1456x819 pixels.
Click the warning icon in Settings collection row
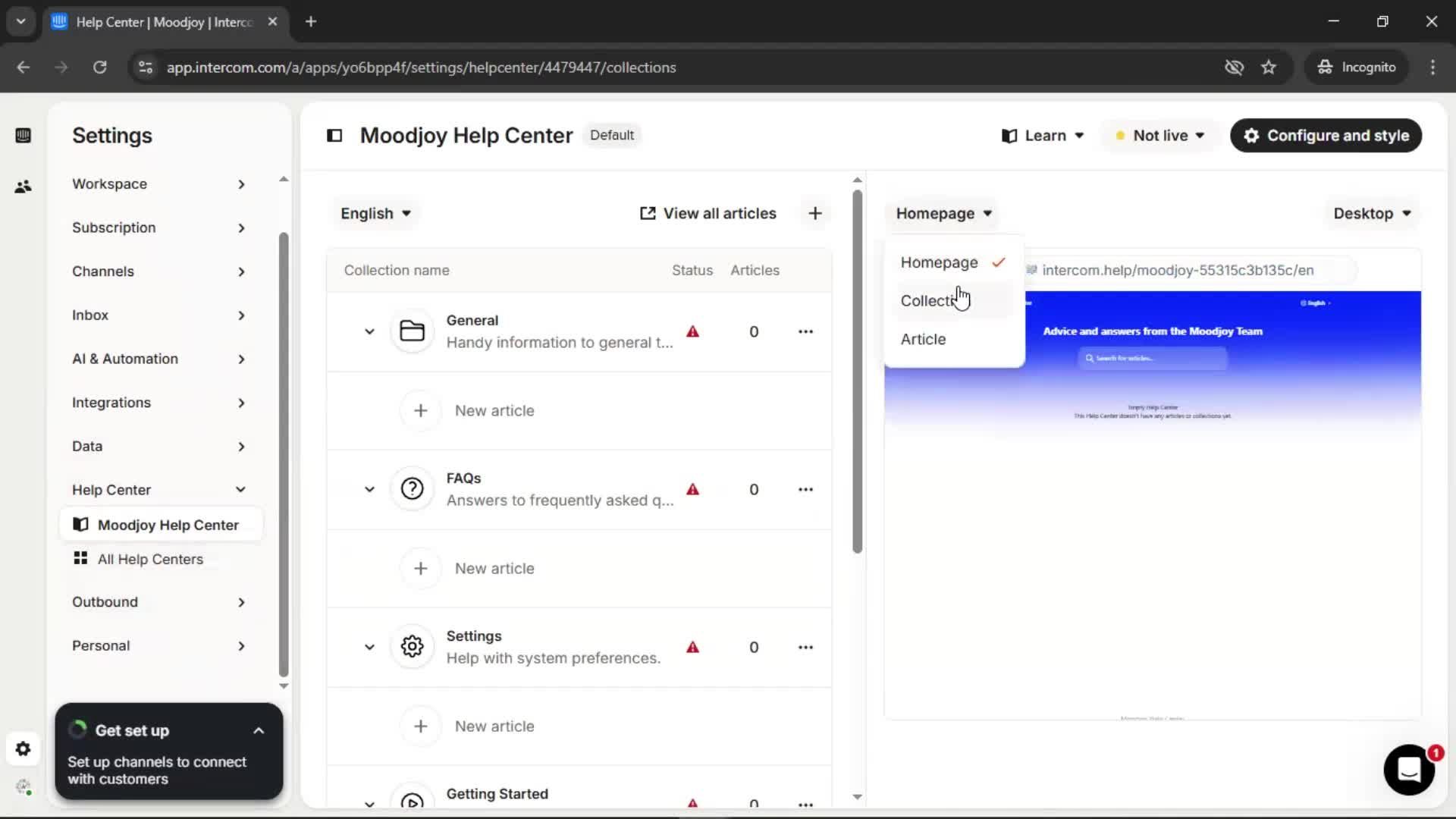(x=692, y=647)
